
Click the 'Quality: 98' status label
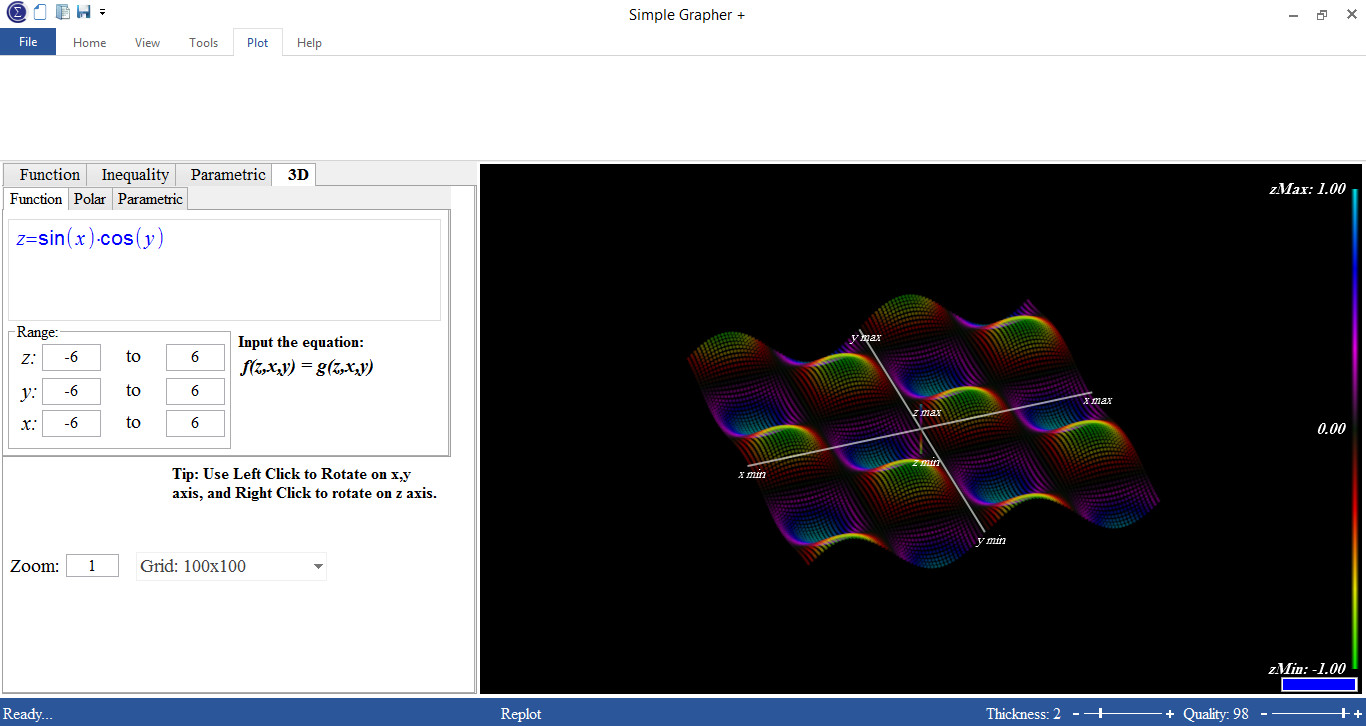1216,714
